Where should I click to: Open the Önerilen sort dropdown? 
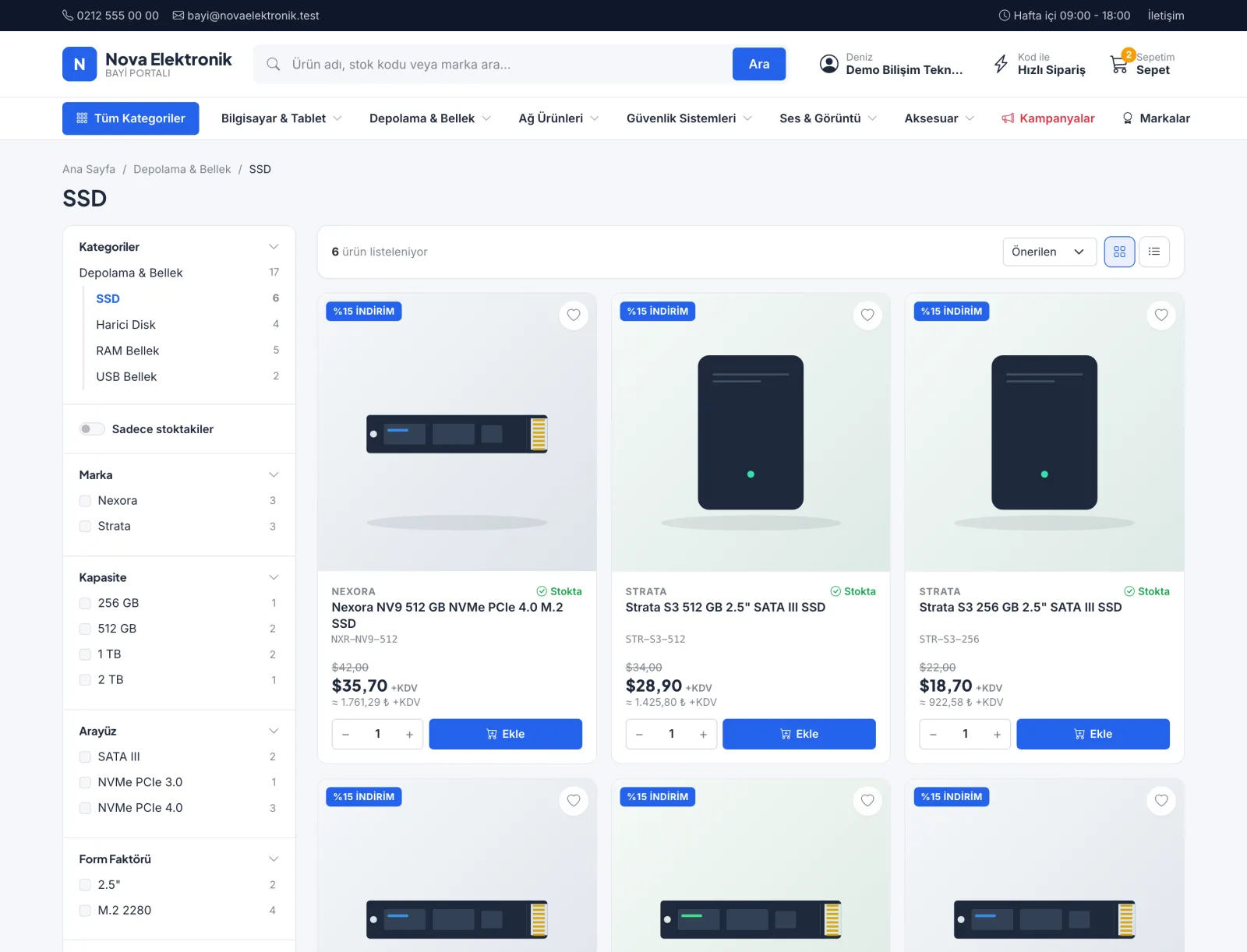1049,252
